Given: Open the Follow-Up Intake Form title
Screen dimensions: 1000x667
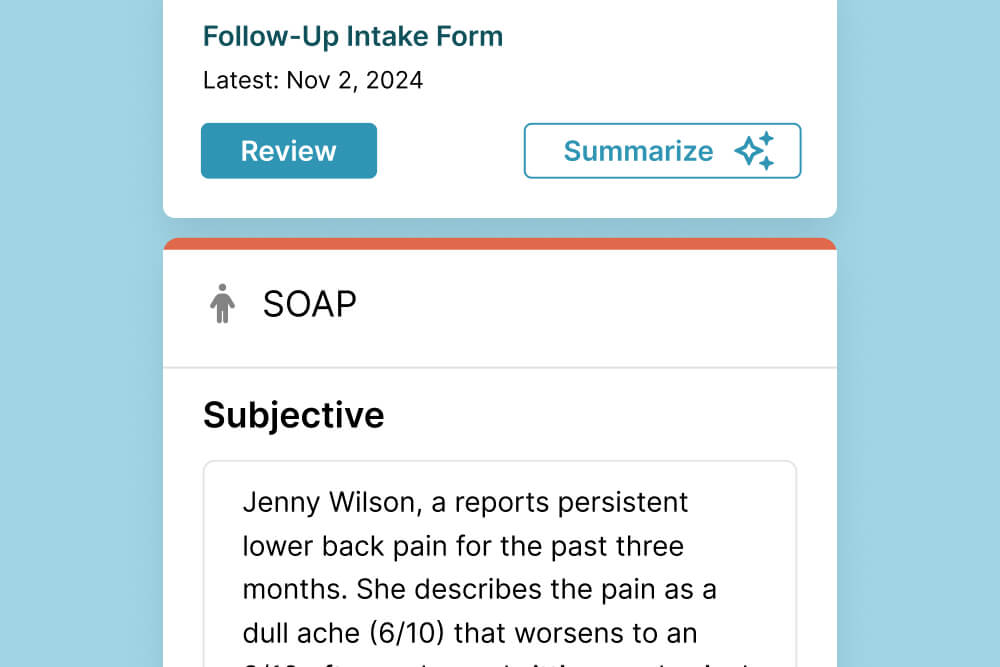Looking at the screenshot, I should click(353, 36).
